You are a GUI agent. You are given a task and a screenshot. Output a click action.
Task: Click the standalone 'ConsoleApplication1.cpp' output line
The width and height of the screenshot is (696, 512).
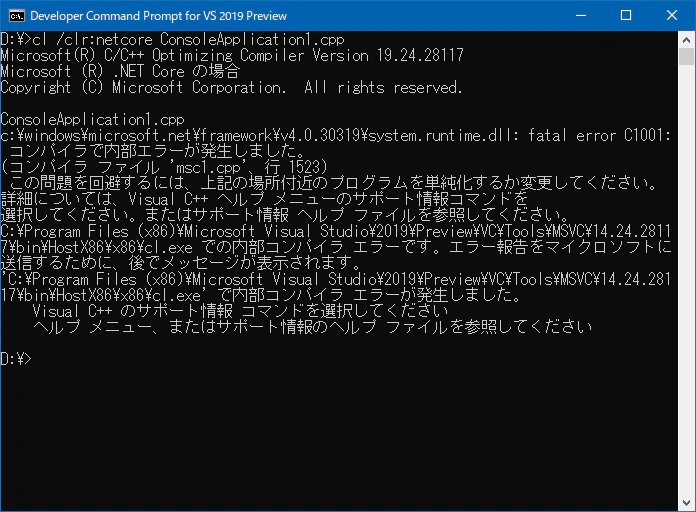[92, 119]
